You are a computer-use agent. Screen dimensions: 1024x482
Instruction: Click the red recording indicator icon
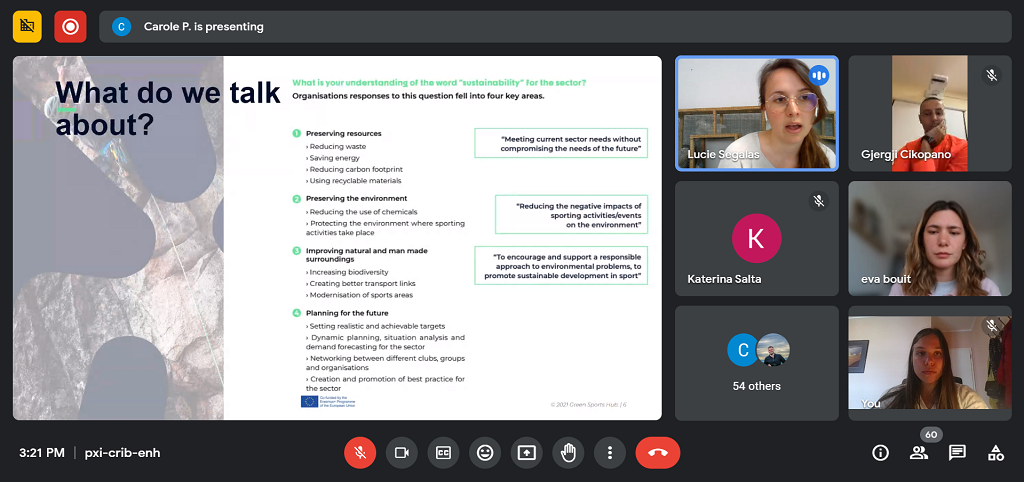click(70, 27)
